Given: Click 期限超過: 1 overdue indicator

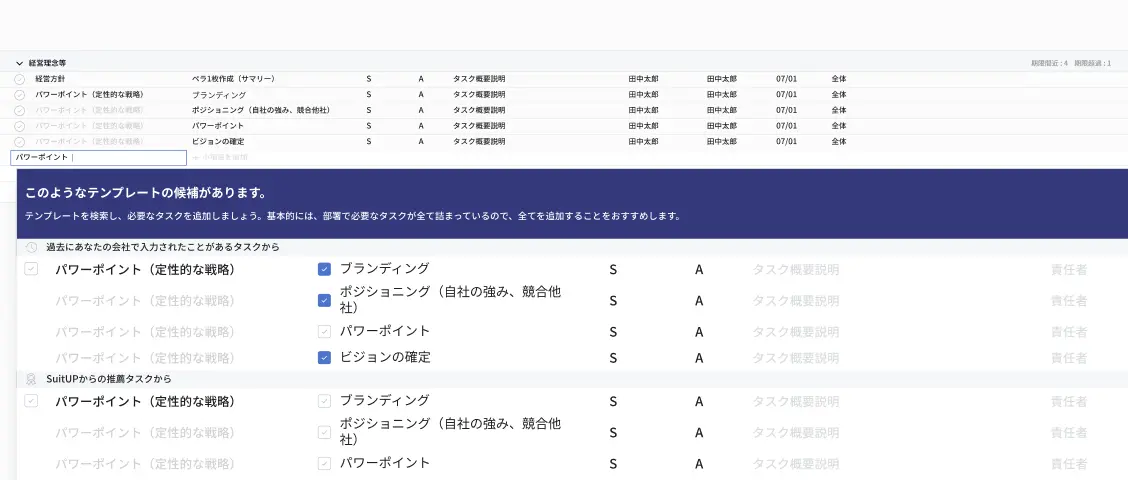Looking at the screenshot, I should (x=1092, y=63).
